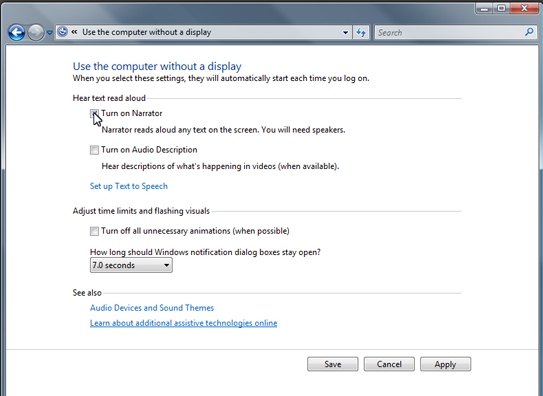
Task: Check Turn off all unnecessary animations
Action: click(94, 231)
